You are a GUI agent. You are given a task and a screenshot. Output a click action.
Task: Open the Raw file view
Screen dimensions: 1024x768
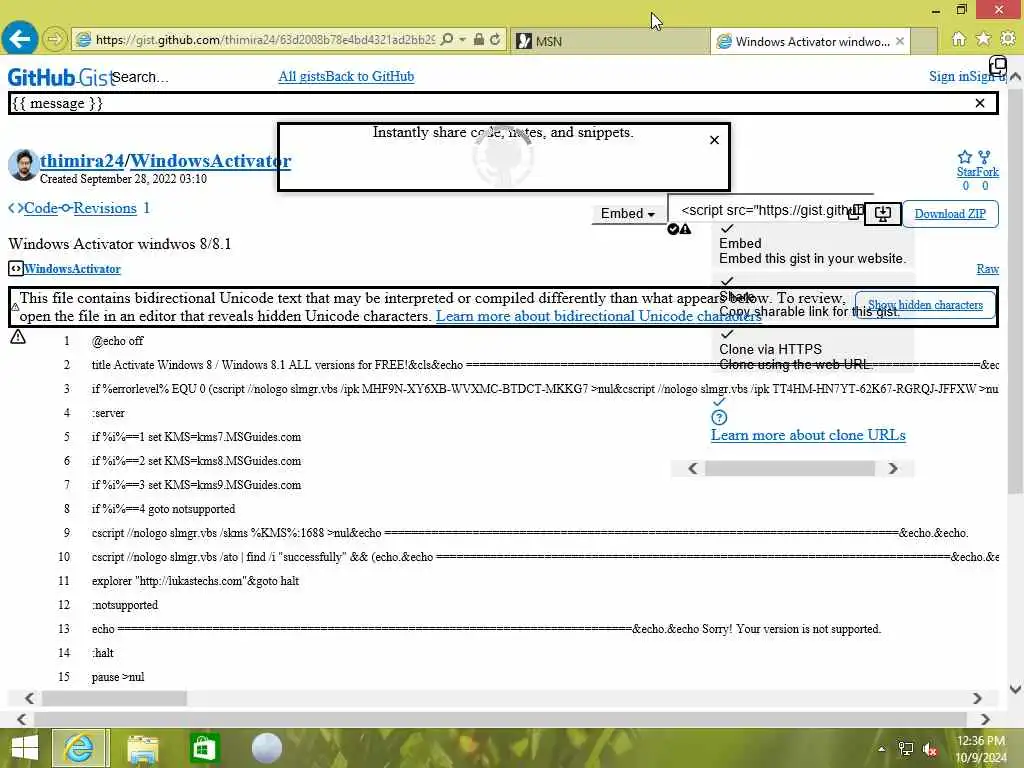(x=987, y=269)
